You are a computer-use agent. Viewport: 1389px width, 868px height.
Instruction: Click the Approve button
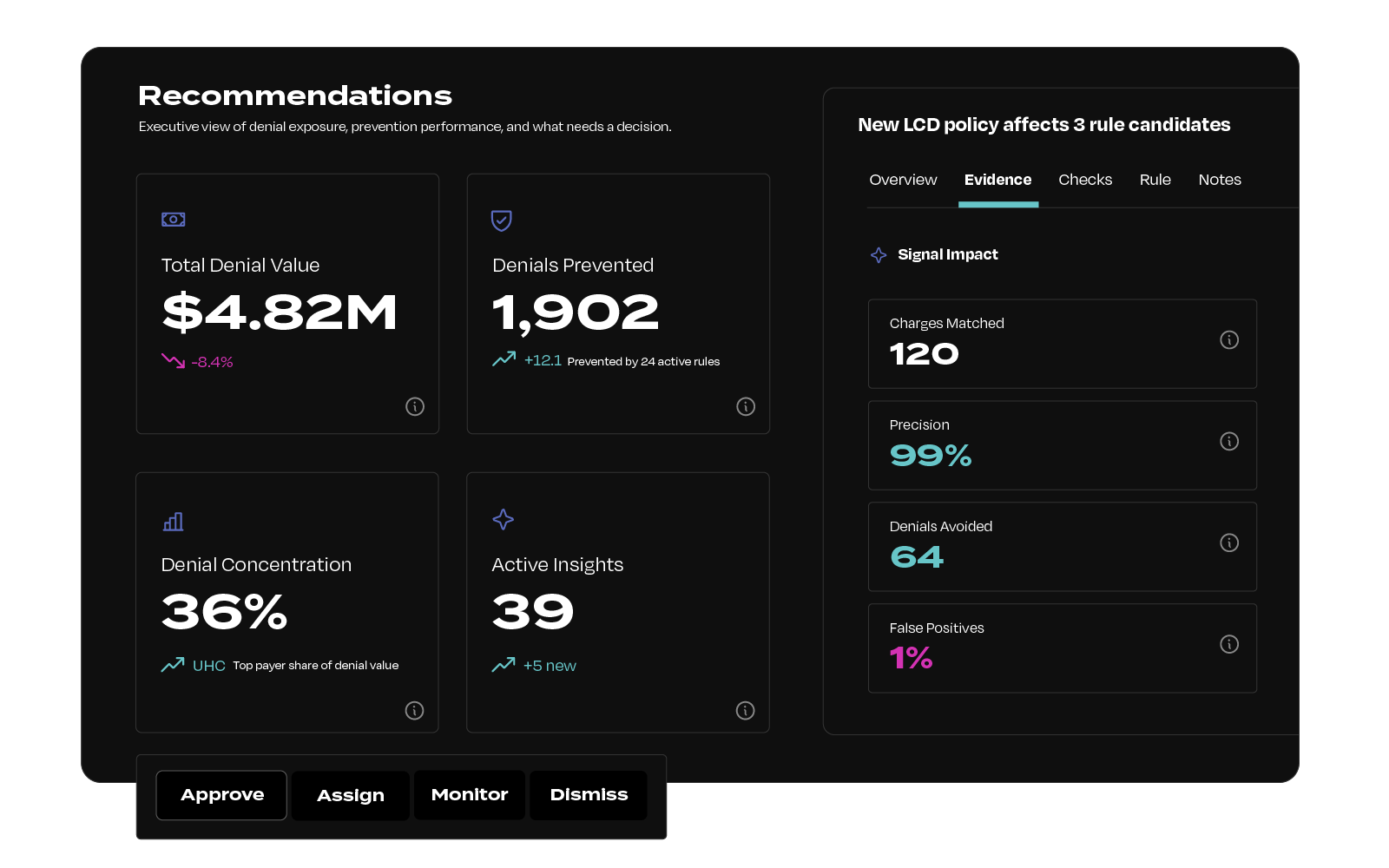click(x=221, y=795)
